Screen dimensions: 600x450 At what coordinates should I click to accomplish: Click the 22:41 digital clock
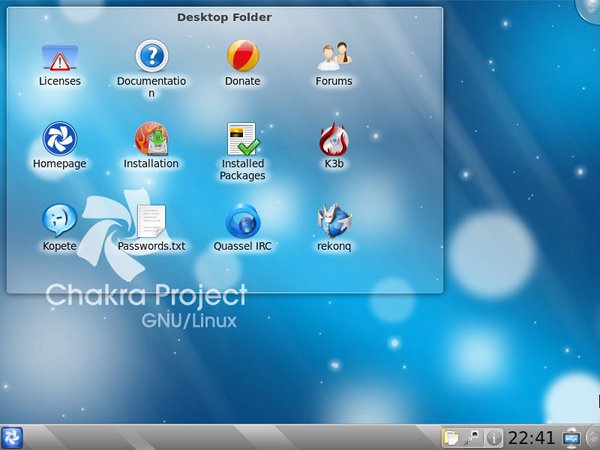click(x=531, y=438)
